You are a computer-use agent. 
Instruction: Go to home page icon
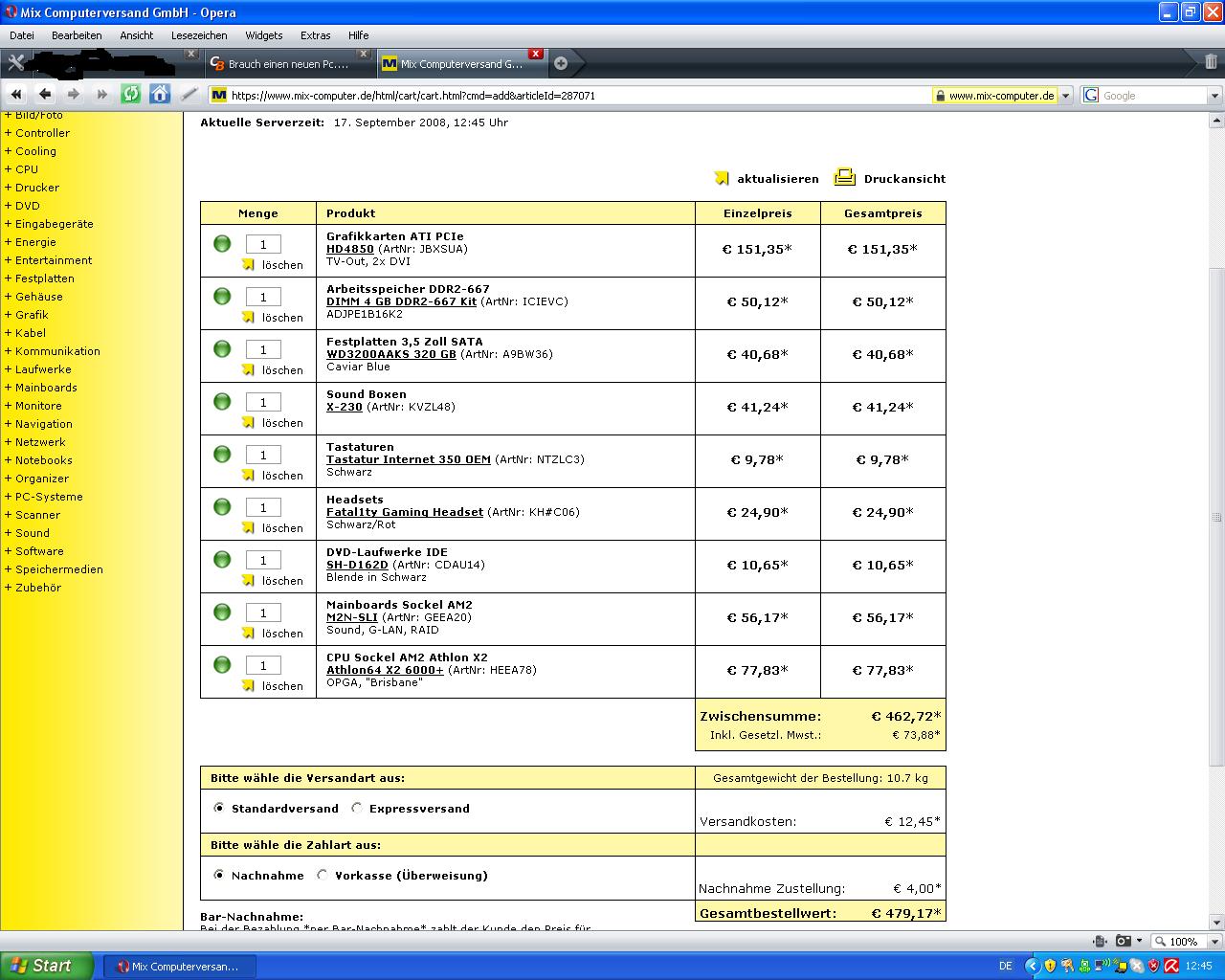point(160,94)
